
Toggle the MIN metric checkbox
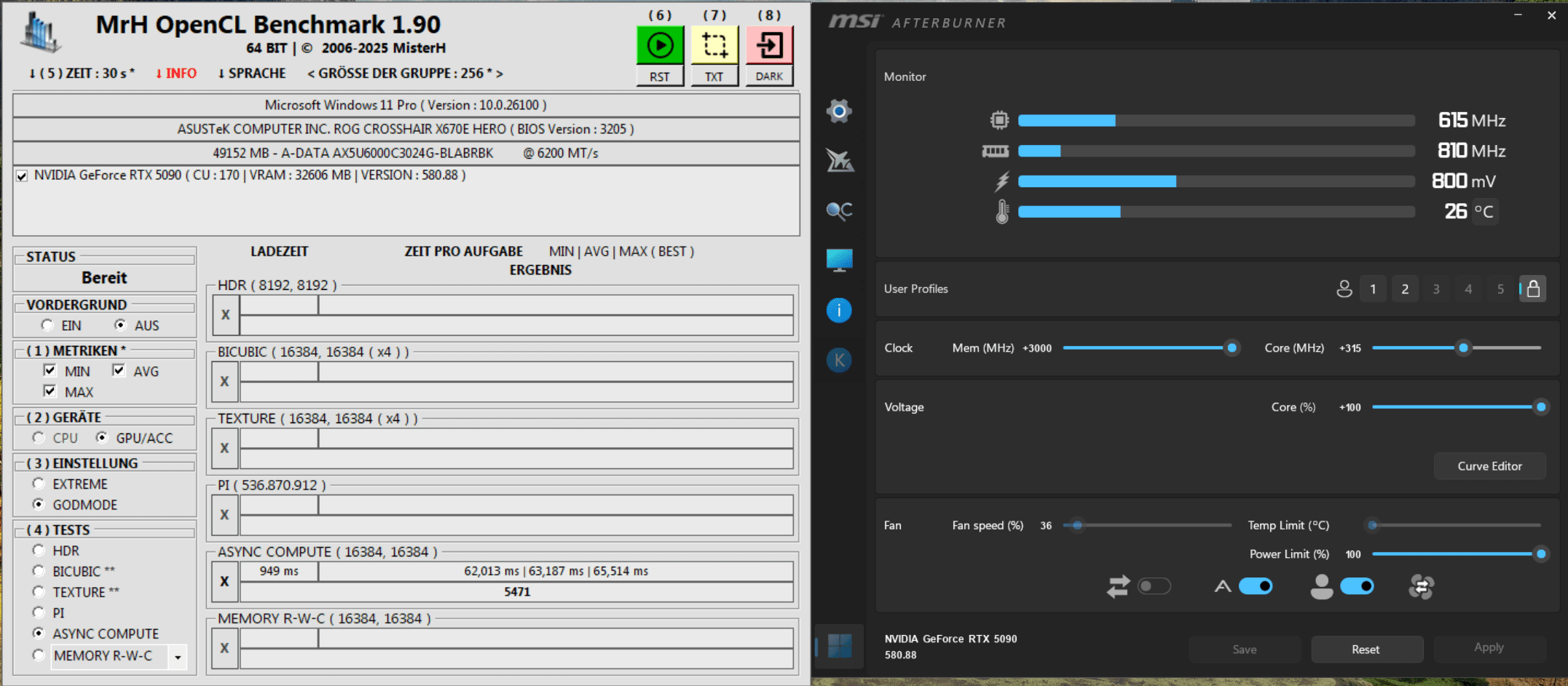tap(50, 371)
